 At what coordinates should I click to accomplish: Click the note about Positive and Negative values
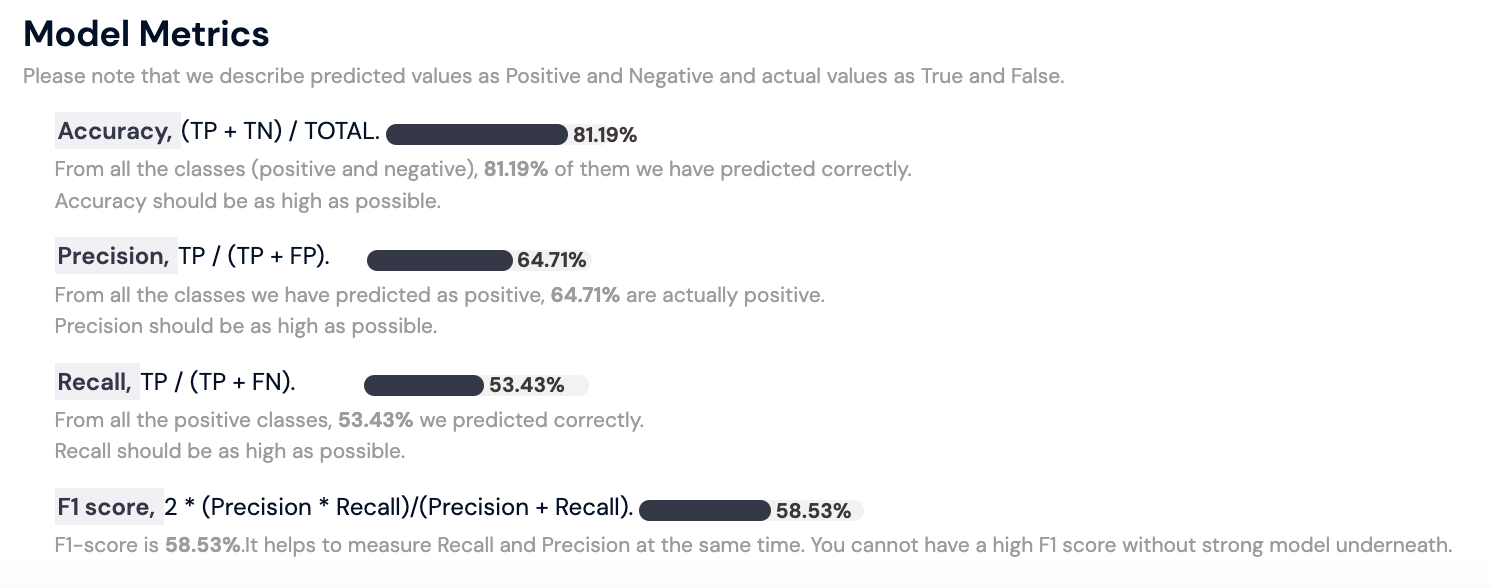pos(543,76)
